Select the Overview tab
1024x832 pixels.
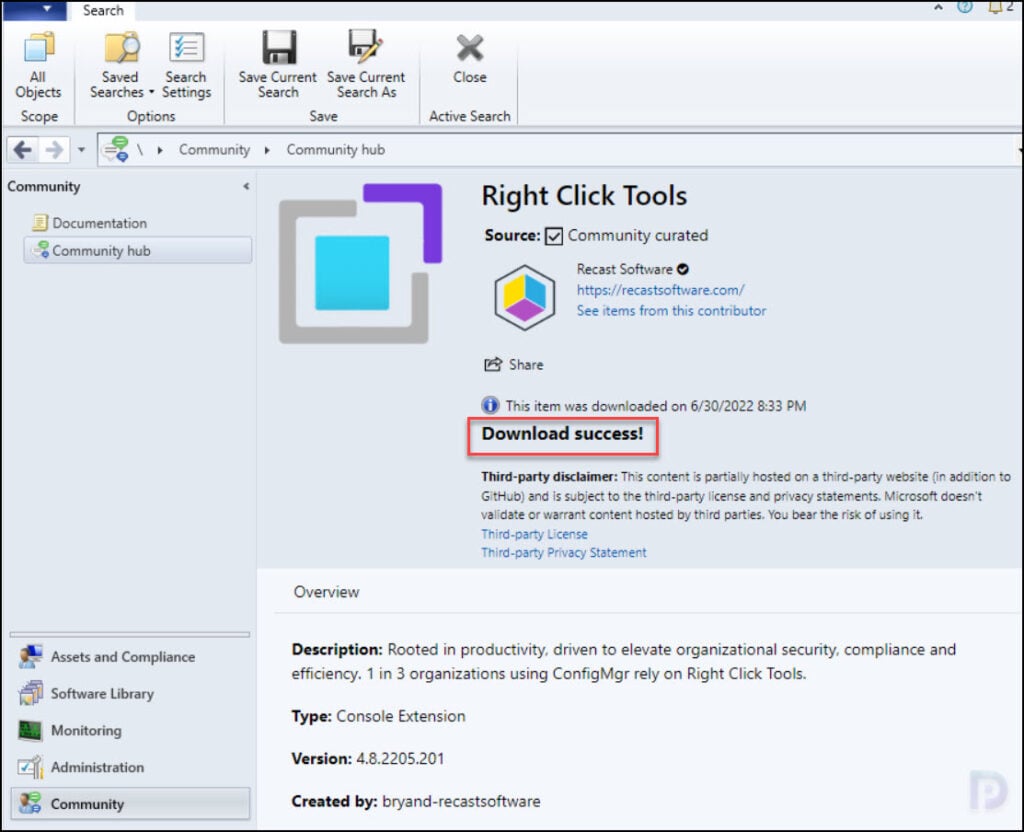327,592
